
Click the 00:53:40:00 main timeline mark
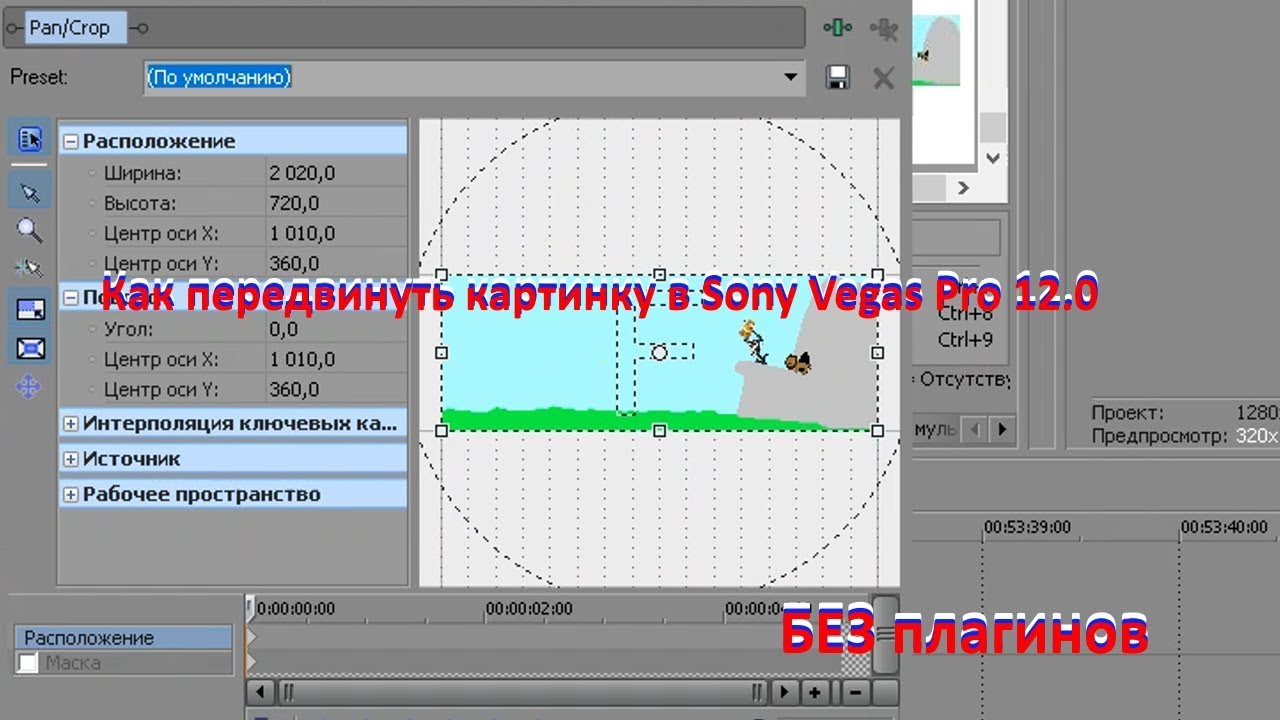point(1224,527)
